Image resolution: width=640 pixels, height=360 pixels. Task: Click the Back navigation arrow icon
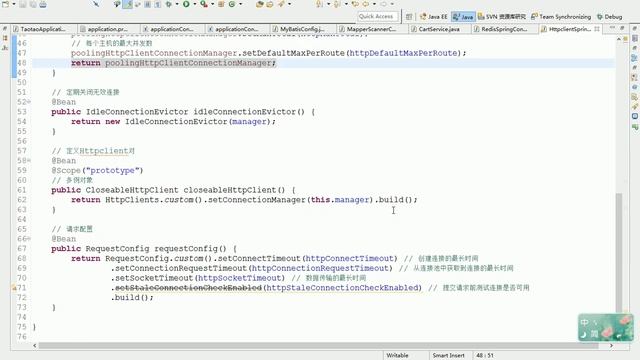(365, 4)
